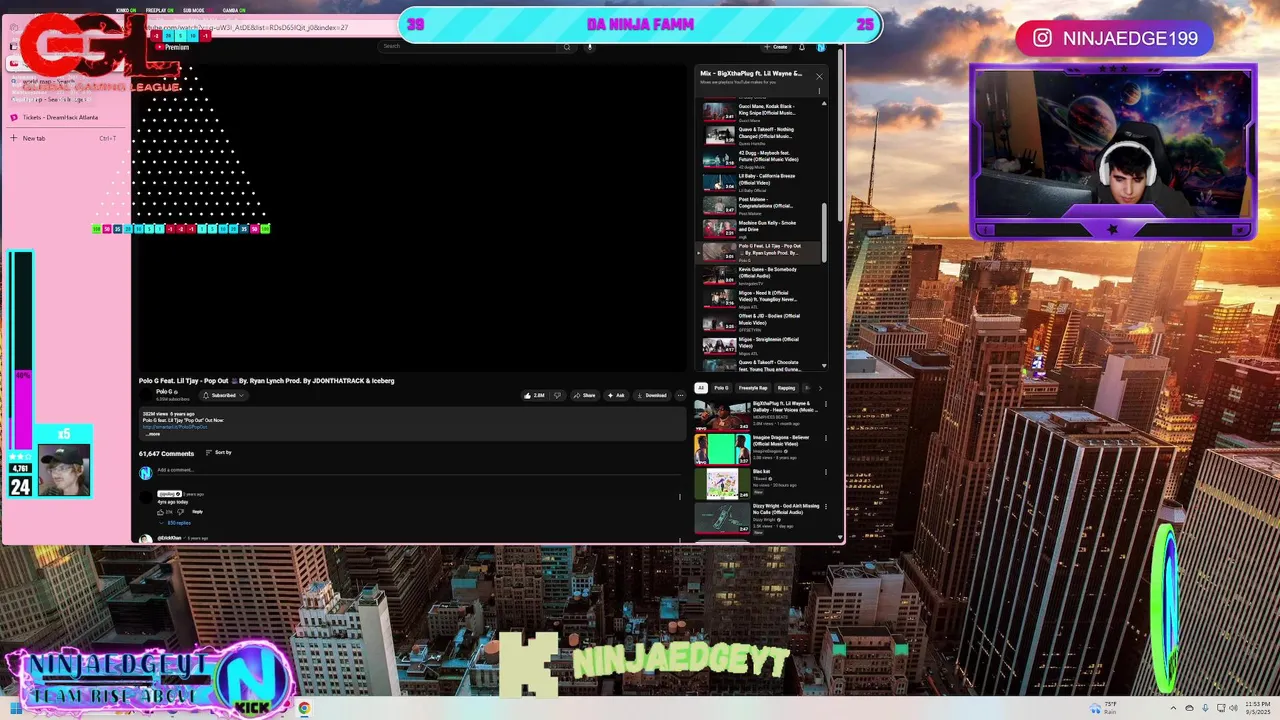Dislike the top comment

180,512
